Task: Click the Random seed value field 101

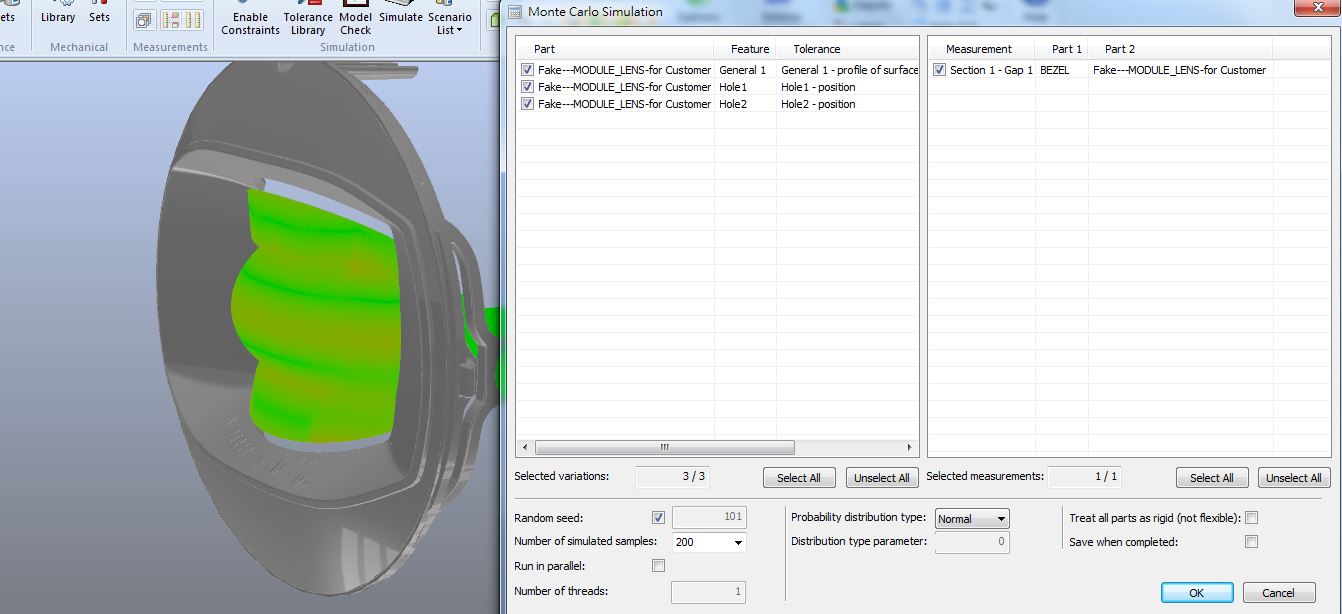Action: (x=709, y=518)
